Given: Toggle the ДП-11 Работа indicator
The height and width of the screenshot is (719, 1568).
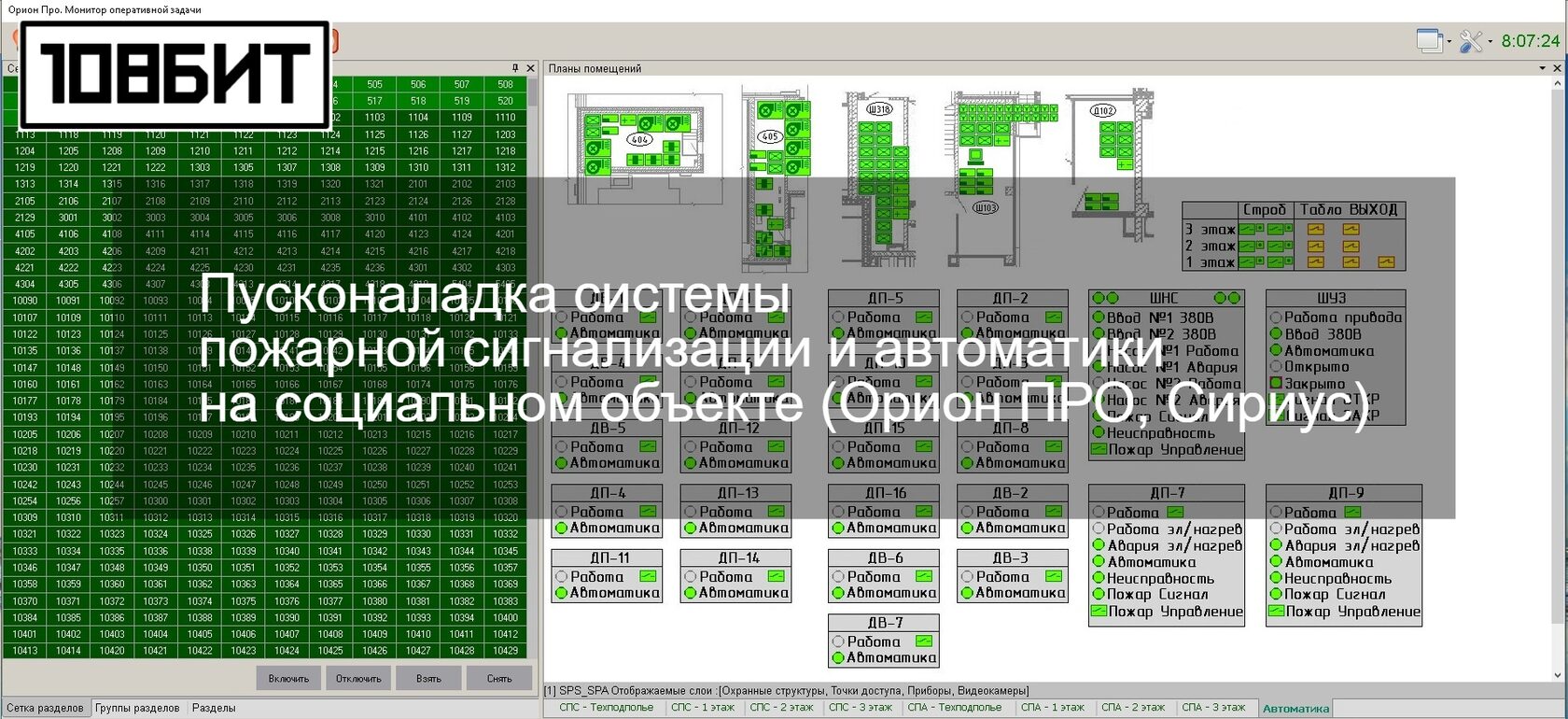Looking at the screenshot, I should coord(562,577).
